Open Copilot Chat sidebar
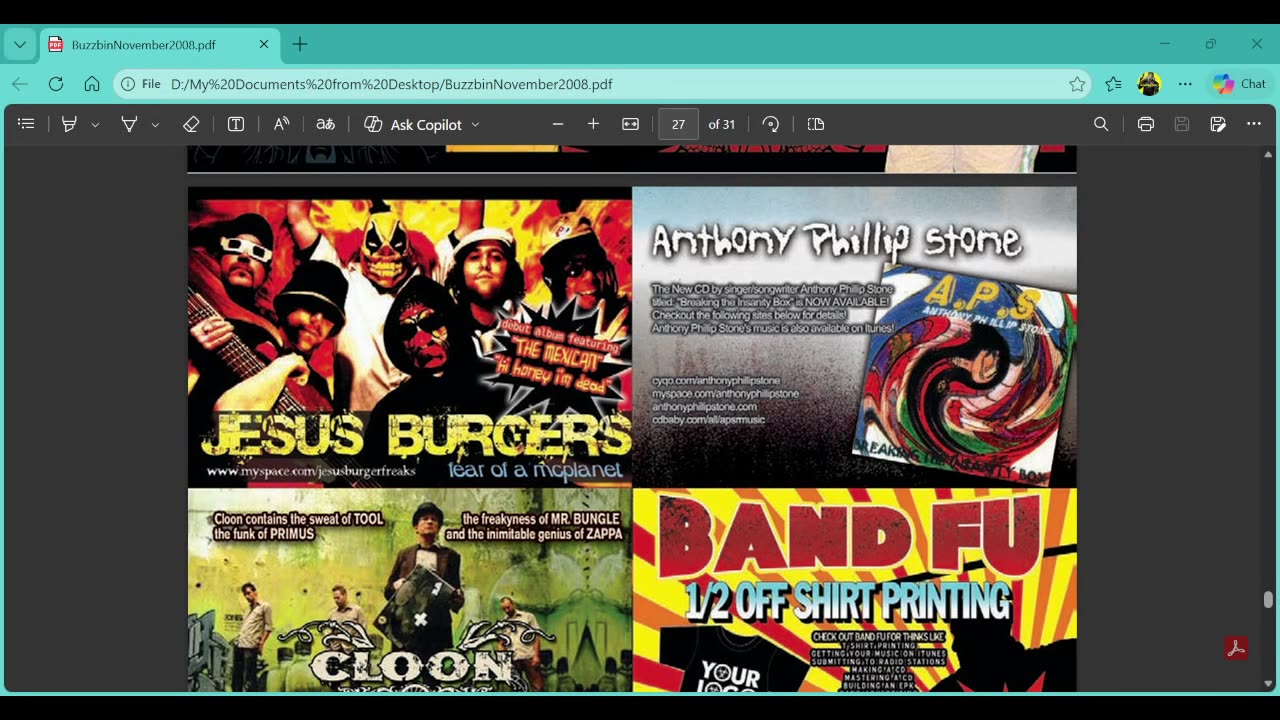 coord(1240,84)
